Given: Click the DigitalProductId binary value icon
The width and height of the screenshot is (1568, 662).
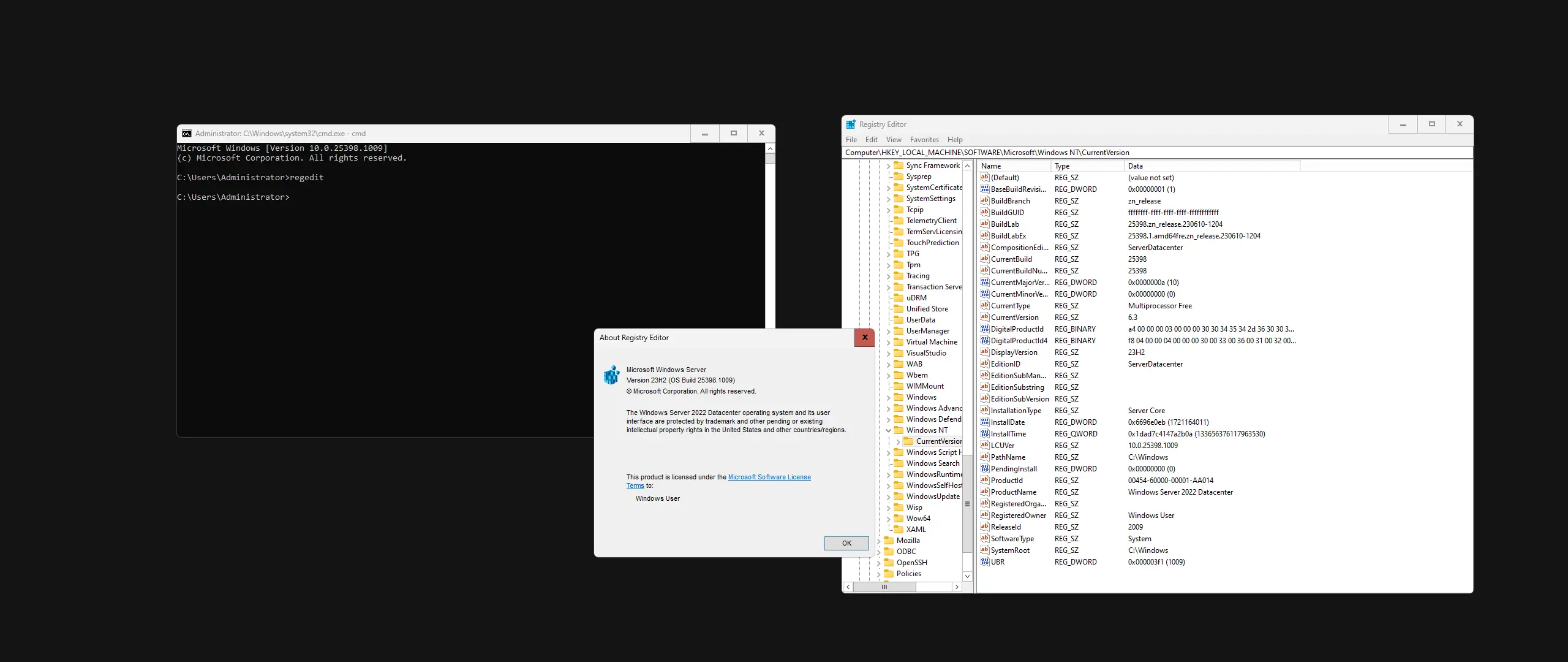Looking at the screenshot, I should (985, 329).
